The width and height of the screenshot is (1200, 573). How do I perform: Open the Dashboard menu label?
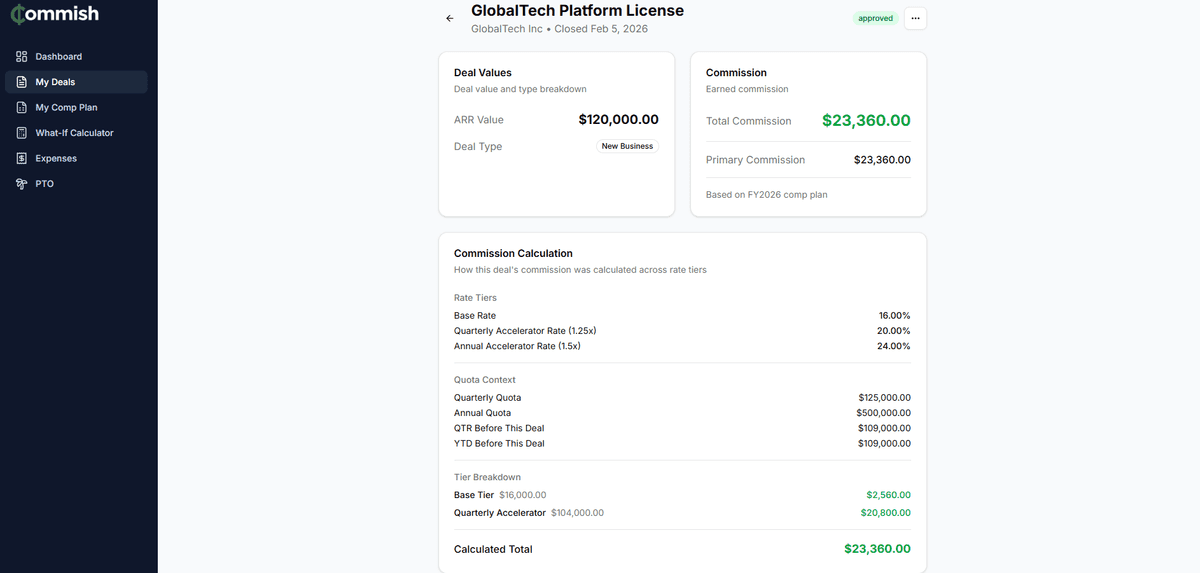pyautogui.click(x=59, y=57)
